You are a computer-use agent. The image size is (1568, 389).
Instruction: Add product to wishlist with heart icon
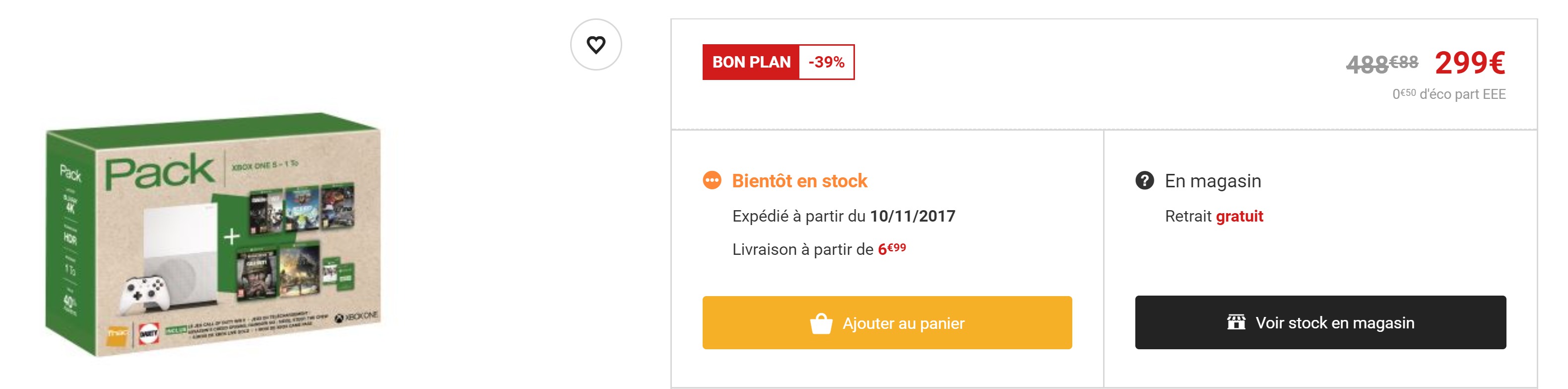595,45
